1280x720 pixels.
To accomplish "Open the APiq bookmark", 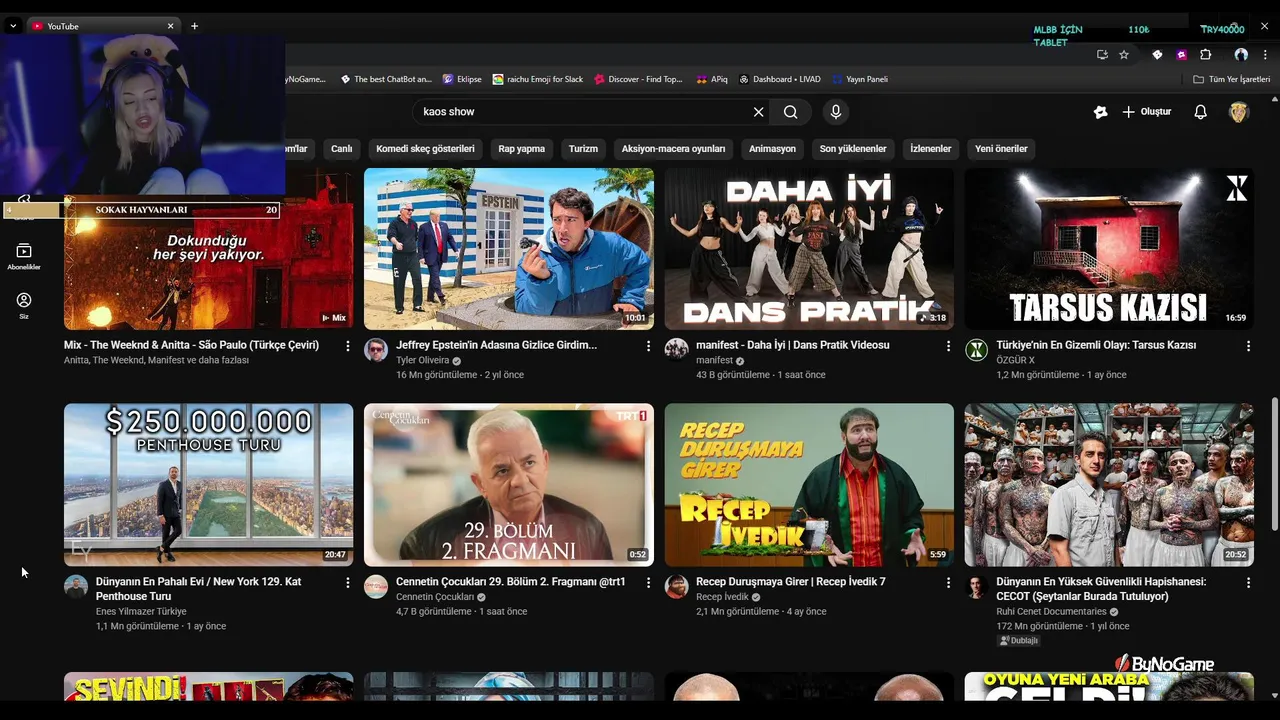I will pyautogui.click(x=711, y=79).
